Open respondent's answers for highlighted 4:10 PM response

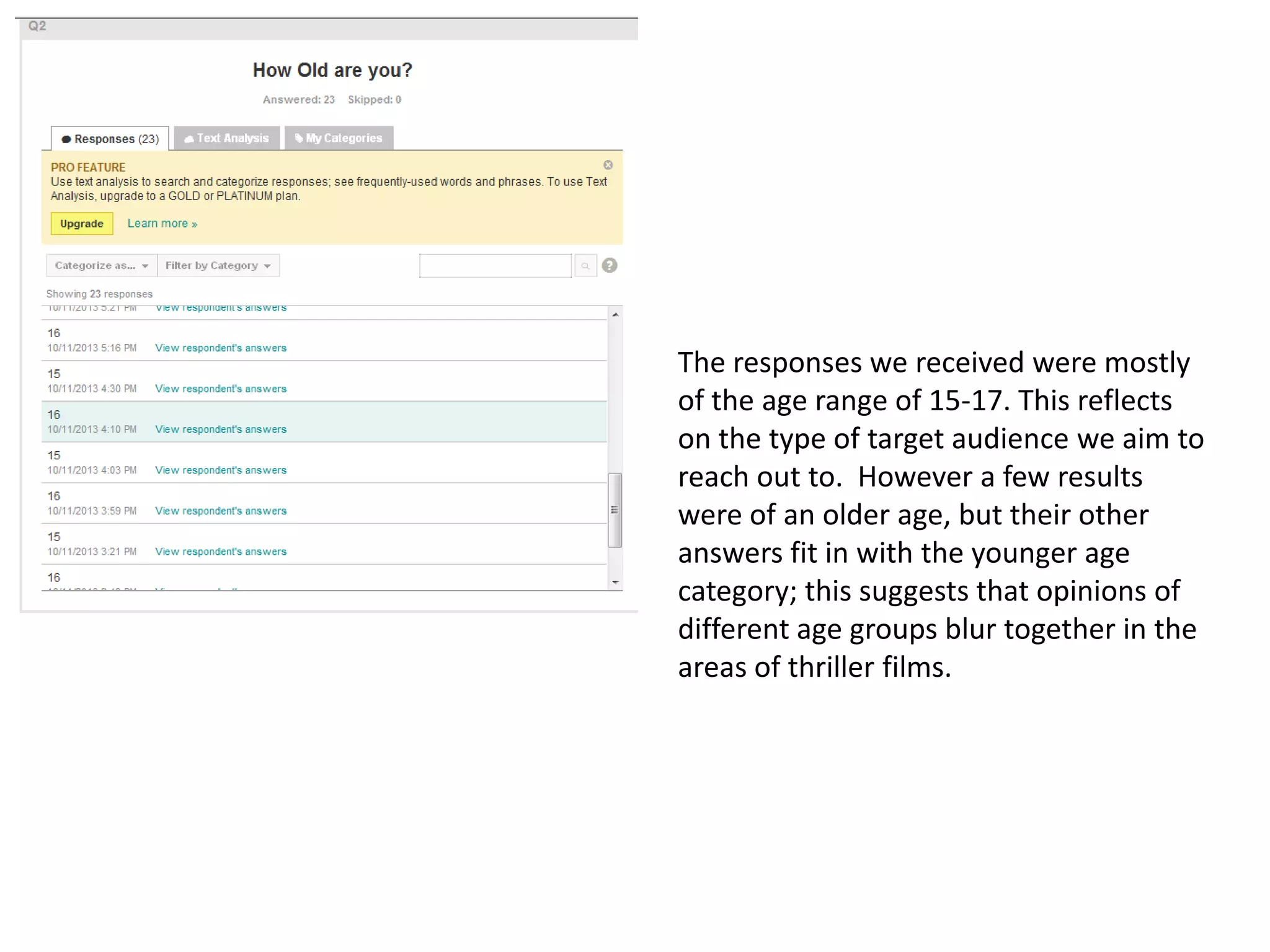[x=221, y=430]
